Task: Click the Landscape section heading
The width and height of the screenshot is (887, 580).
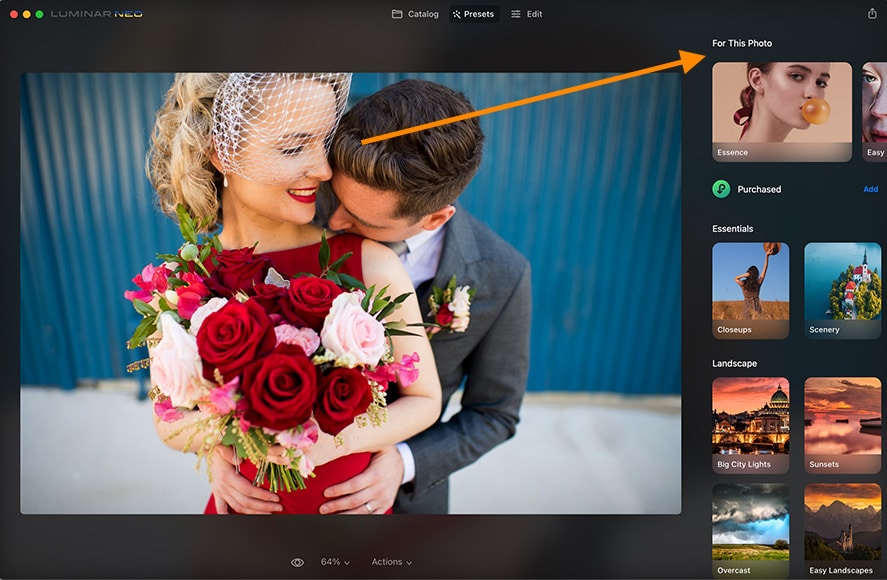Action: click(734, 363)
